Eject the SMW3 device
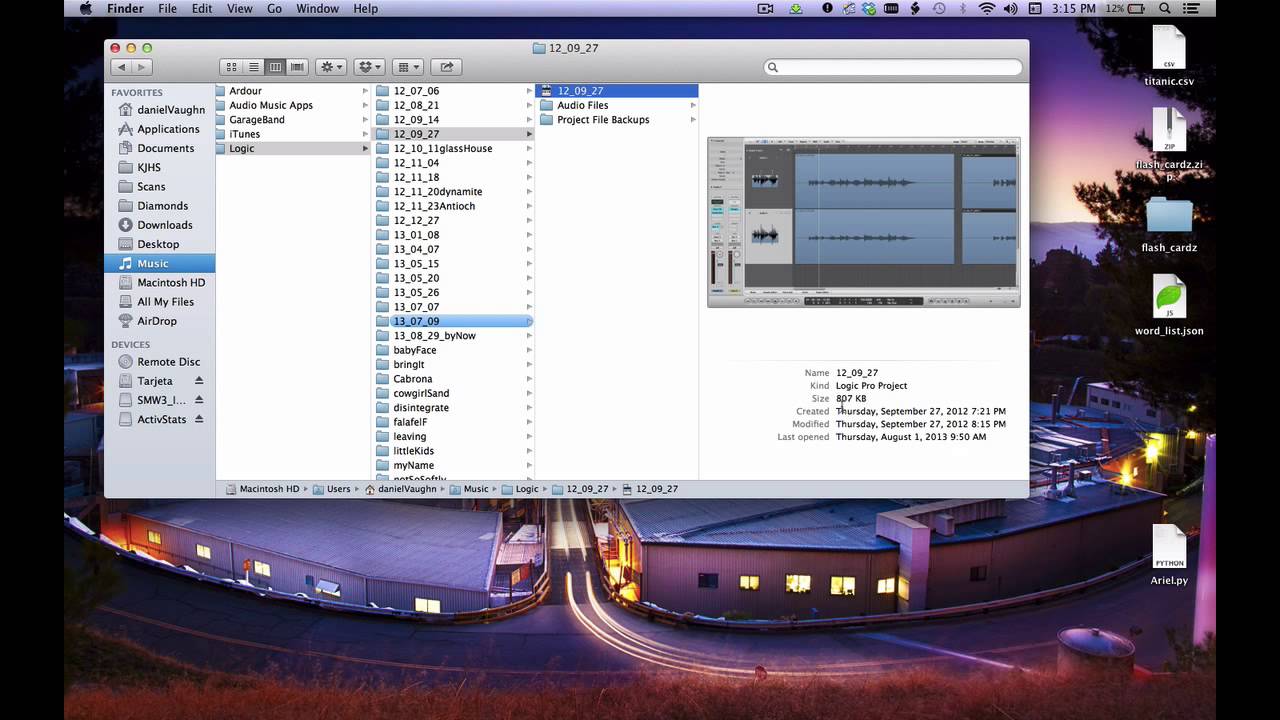1280x720 pixels. click(x=199, y=400)
